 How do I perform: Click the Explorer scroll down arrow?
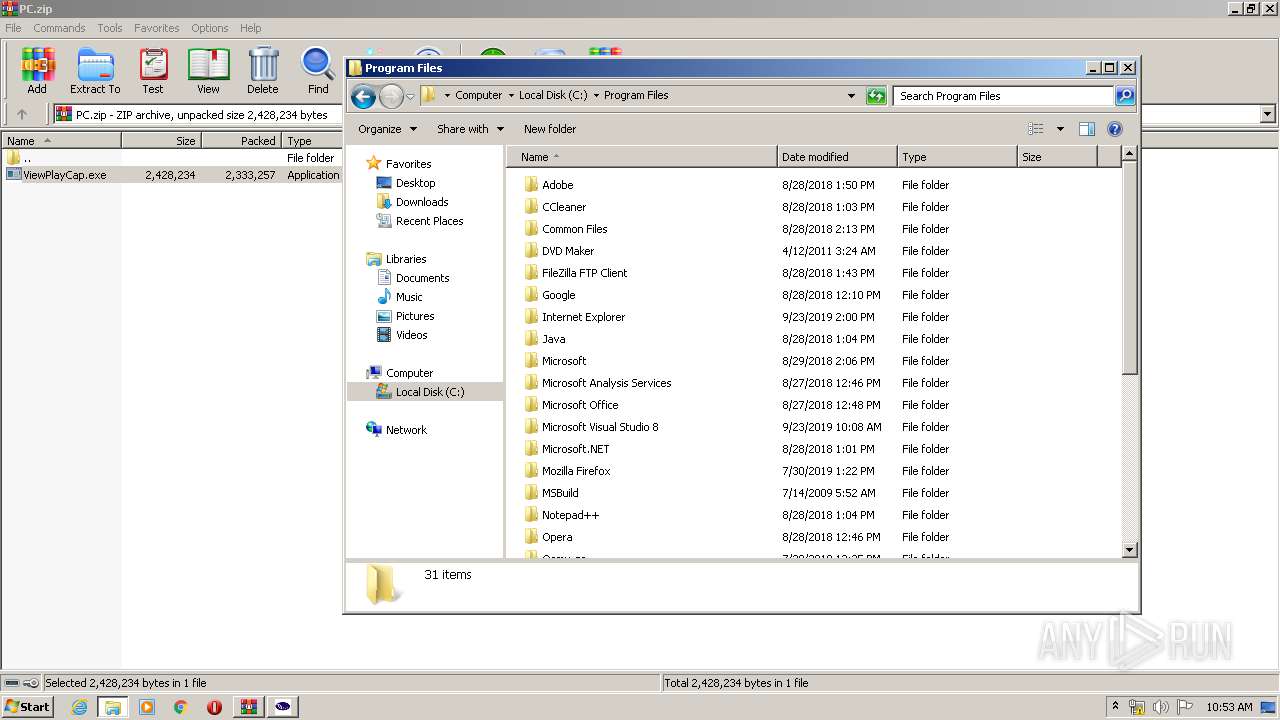click(1130, 550)
